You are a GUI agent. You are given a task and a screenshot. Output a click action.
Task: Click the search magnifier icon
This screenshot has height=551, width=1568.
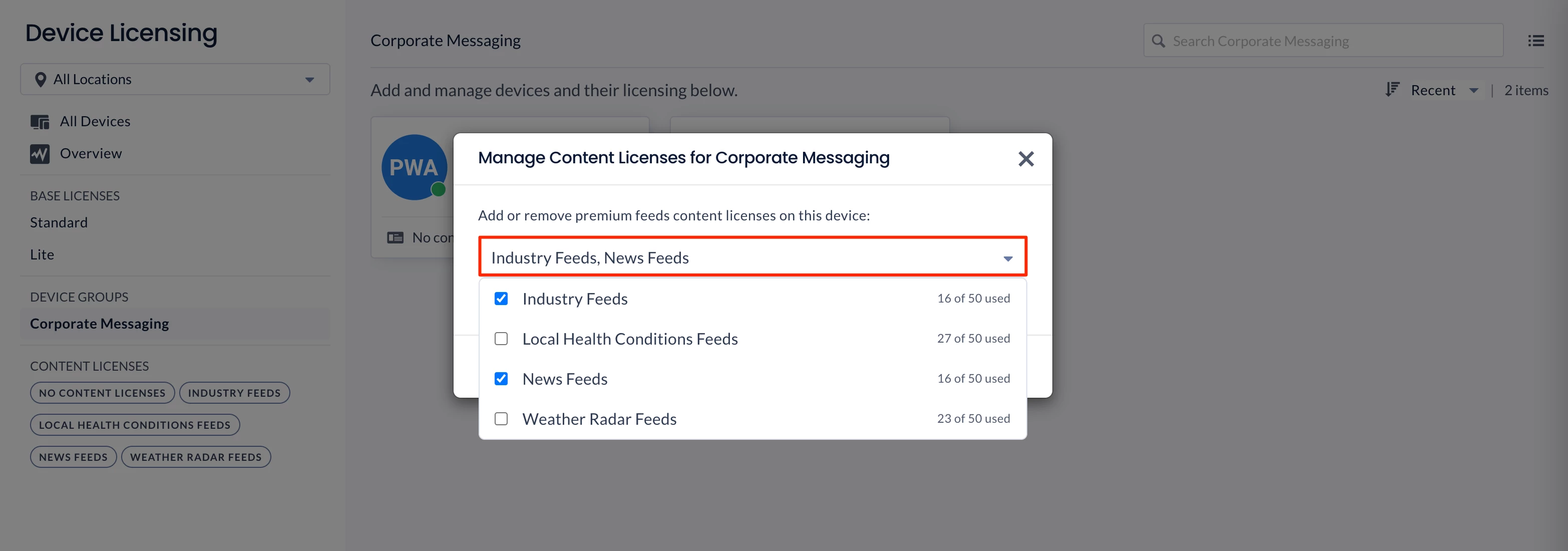pos(1158,41)
